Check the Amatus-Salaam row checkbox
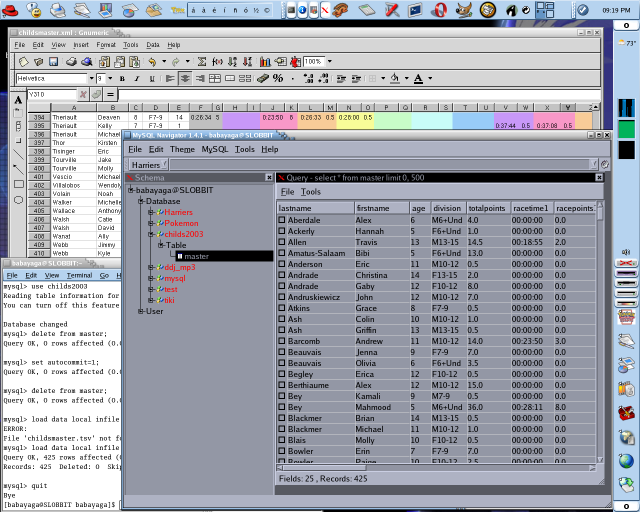This screenshot has height=512, width=640. pyautogui.click(x=282, y=253)
